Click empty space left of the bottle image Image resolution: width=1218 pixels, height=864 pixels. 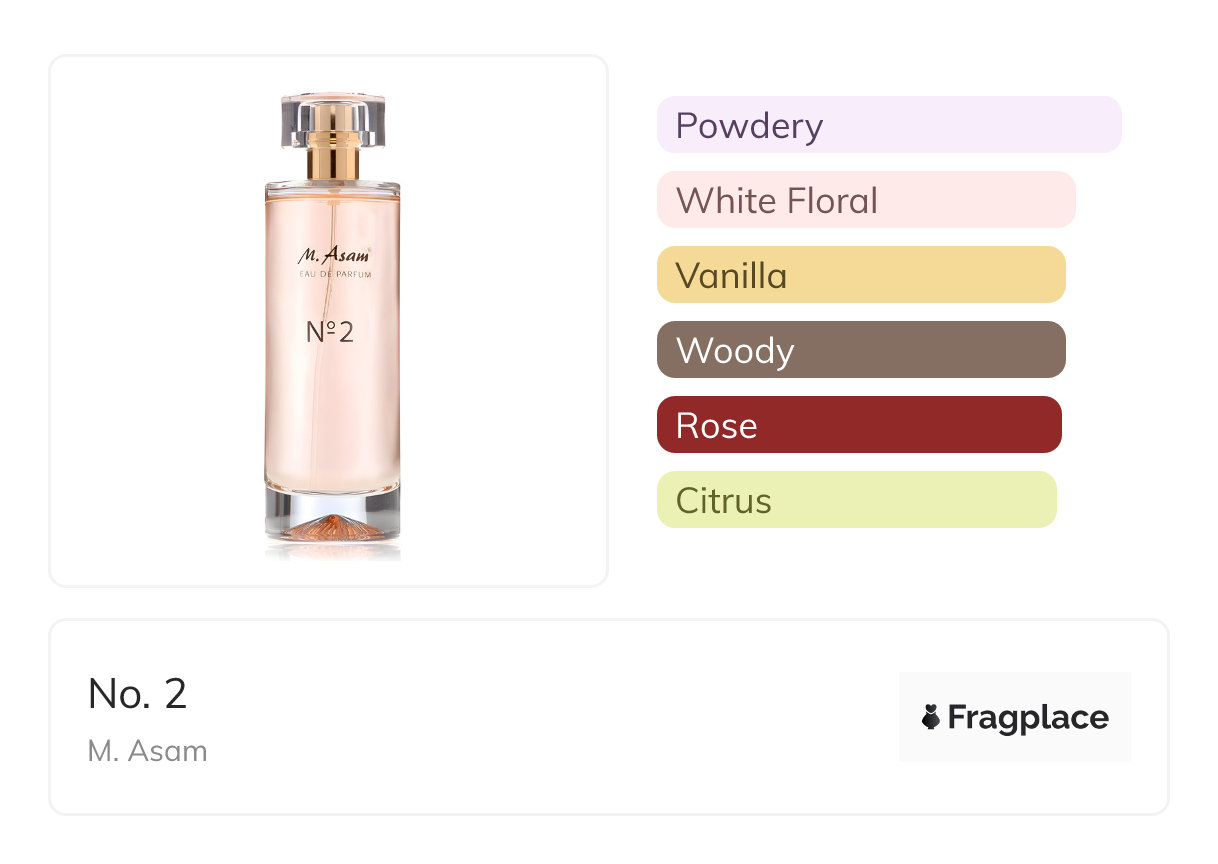pyautogui.click(x=150, y=320)
